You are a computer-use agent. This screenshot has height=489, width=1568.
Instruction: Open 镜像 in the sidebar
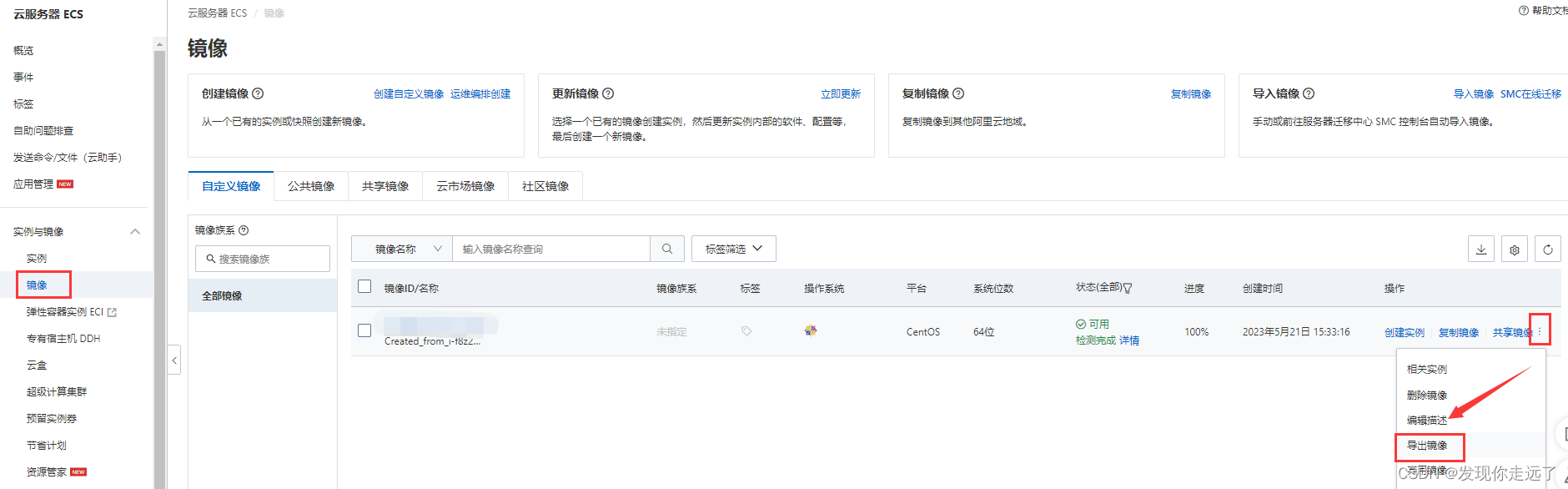click(37, 285)
